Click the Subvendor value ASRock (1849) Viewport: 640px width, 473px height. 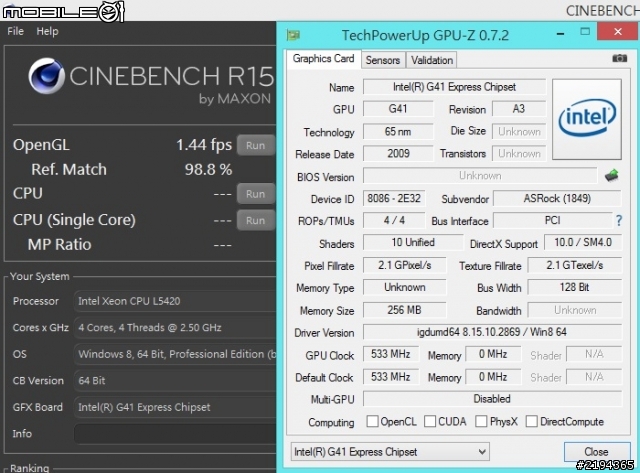click(x=557, y=199)
